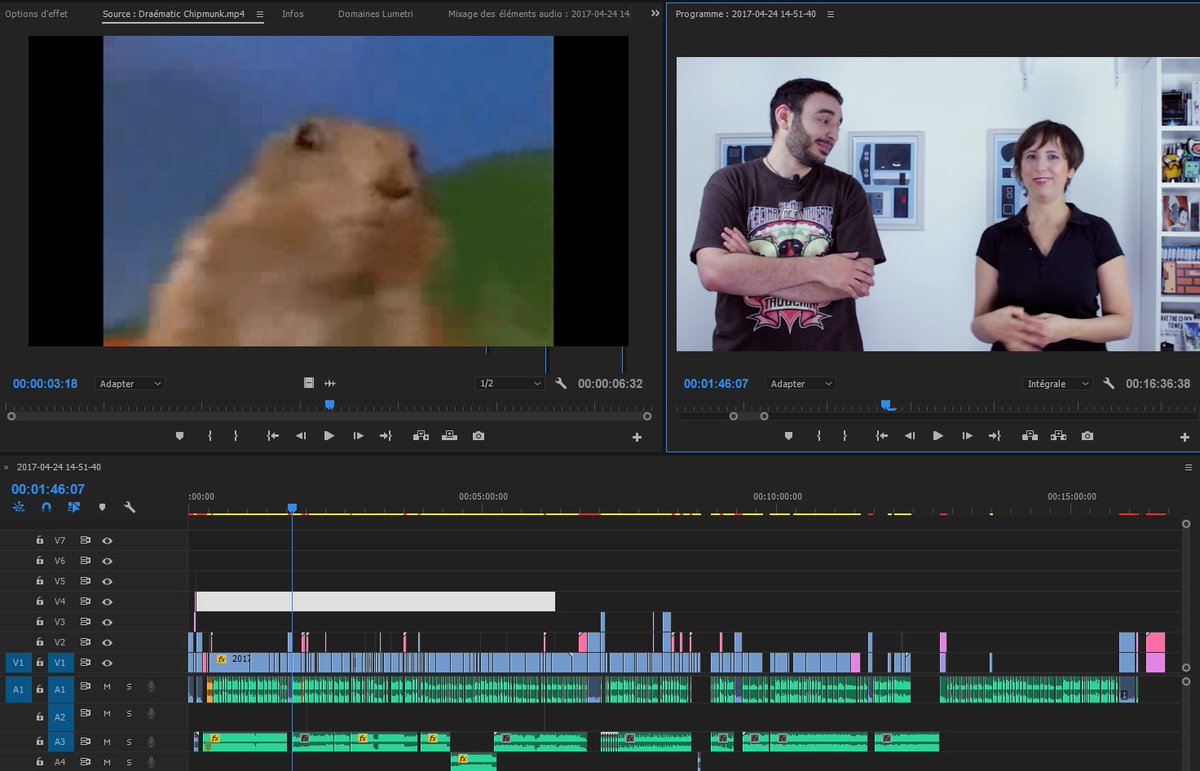This screenshot has height=771, width=1200.
Task: Open the Mixage des éléments audio tab
Action: [539, 14]
